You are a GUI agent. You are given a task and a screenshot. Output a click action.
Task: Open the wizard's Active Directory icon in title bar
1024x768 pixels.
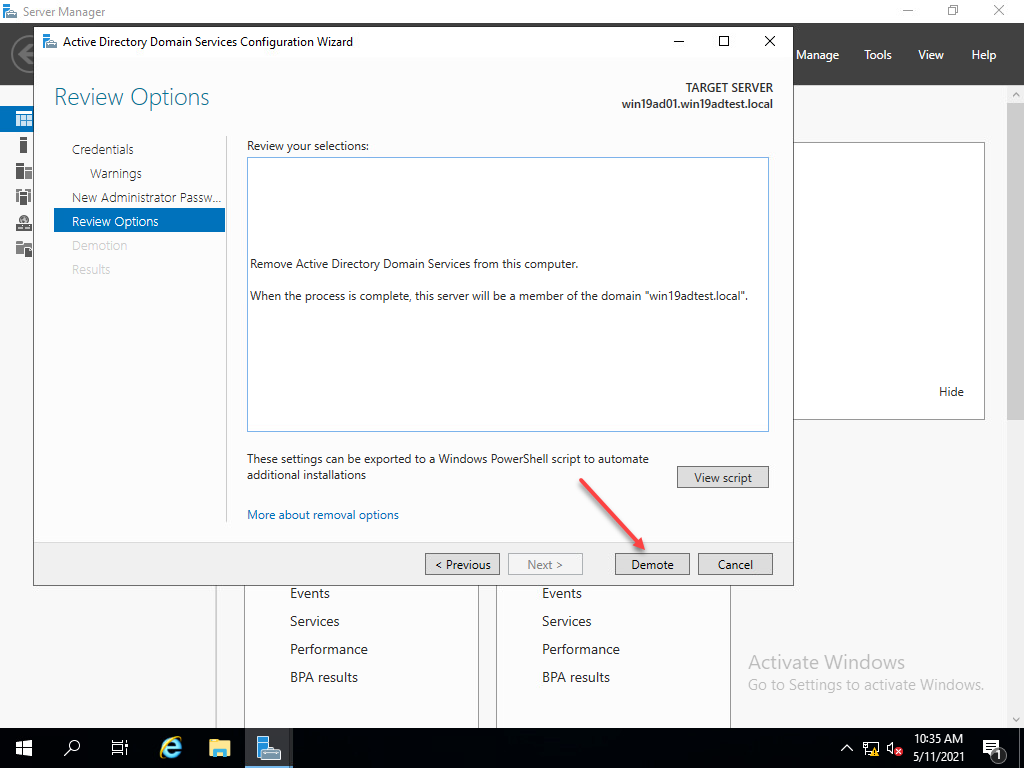tap(48, 41)
